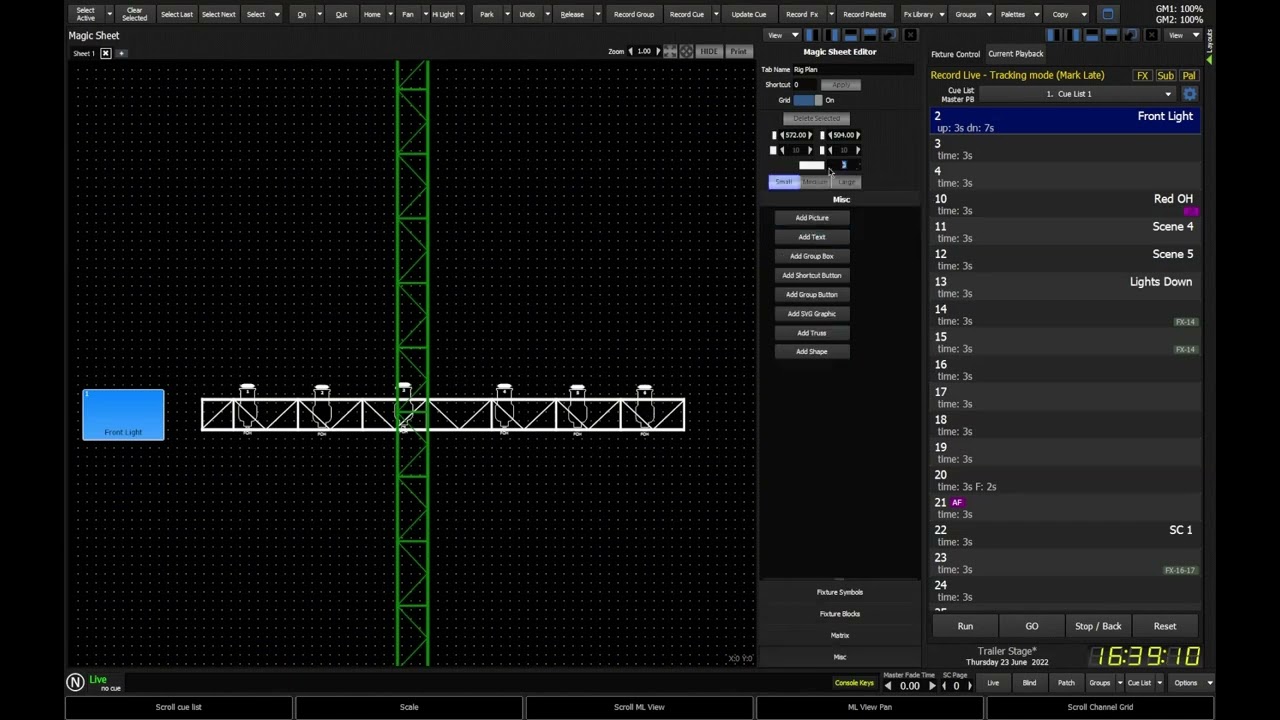
Task: Switch to Current Playback tab
Action: point(1015,54)
